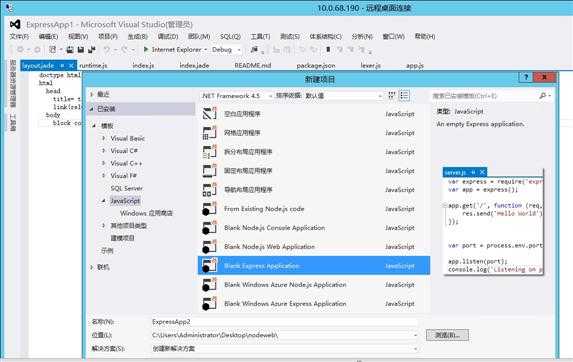Pin the layout.jade tab
The image size is (573, 362).
[x=62, y=65]
